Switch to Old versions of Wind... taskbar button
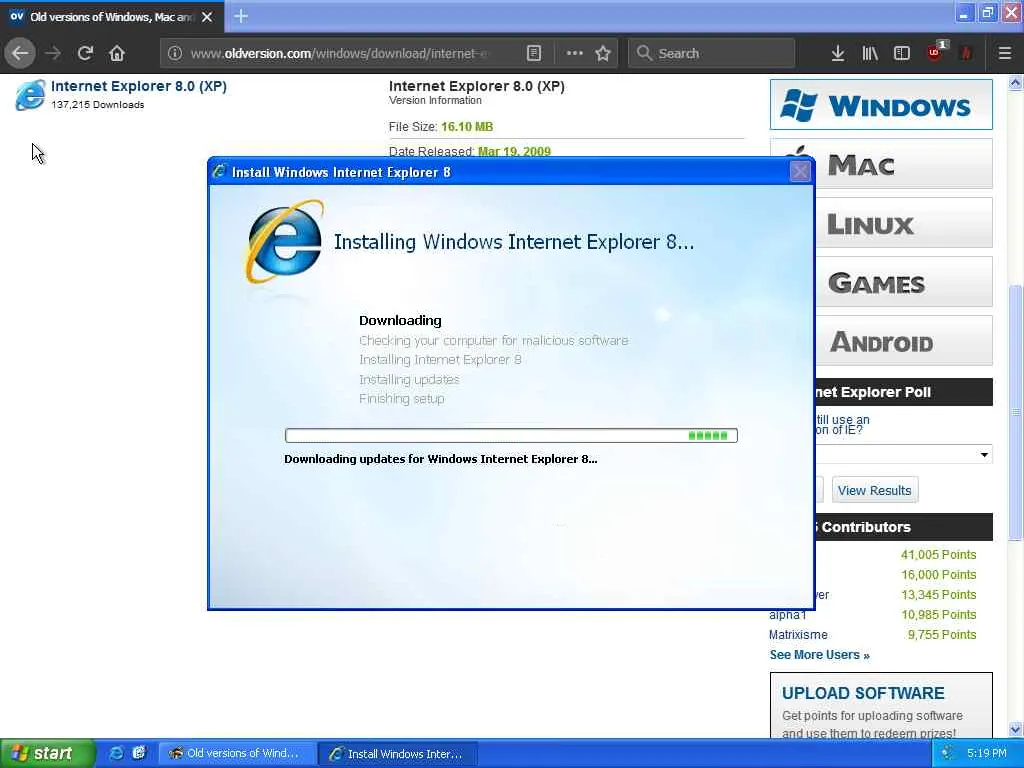 pos(237,754)
